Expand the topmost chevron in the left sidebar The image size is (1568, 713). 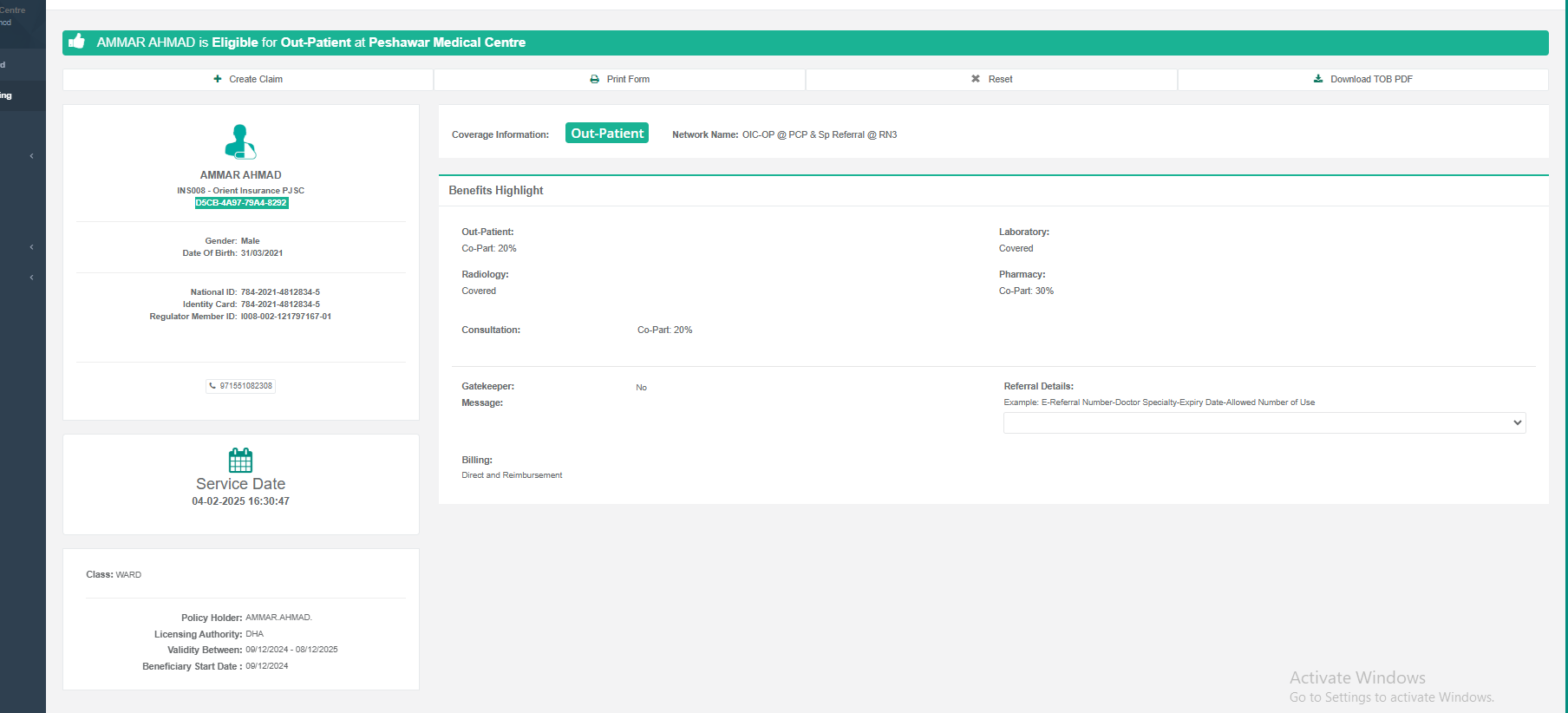pyautogui.click(x=31, y=156)
